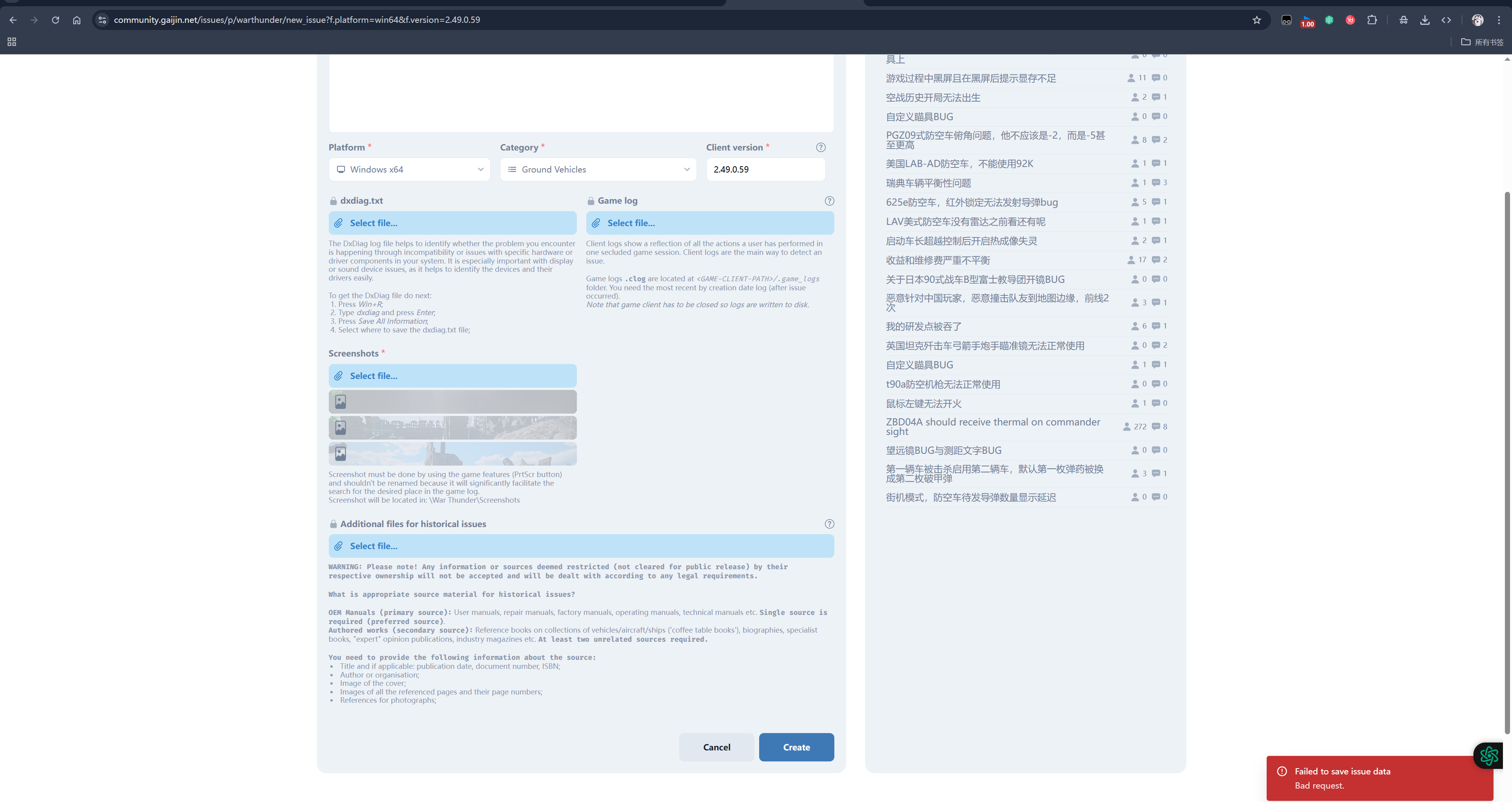1512x802 pixels.
Task: Expand the Category dropdown Ground Vehicles
Action: coord(598,170)
